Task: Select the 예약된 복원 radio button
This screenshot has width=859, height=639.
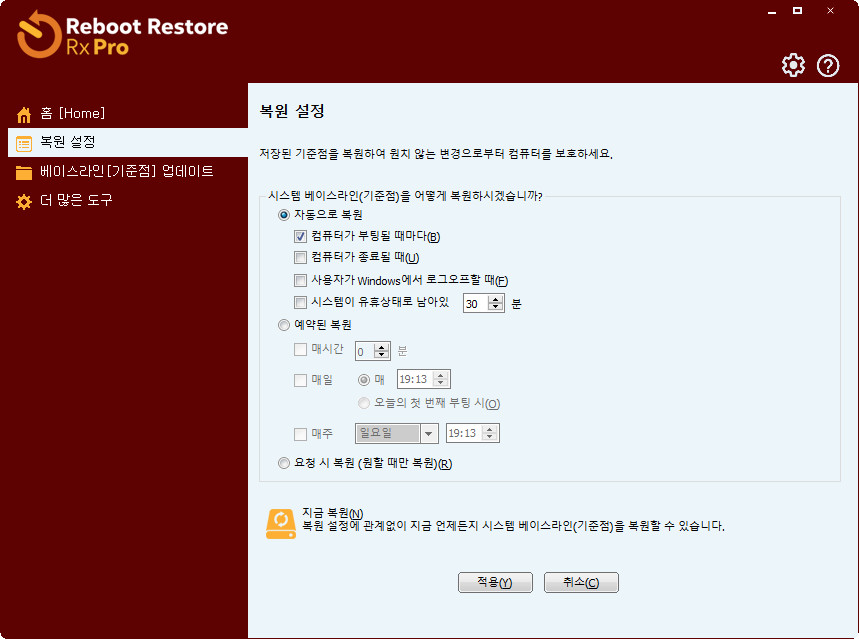Action: (x=284, y=325)
